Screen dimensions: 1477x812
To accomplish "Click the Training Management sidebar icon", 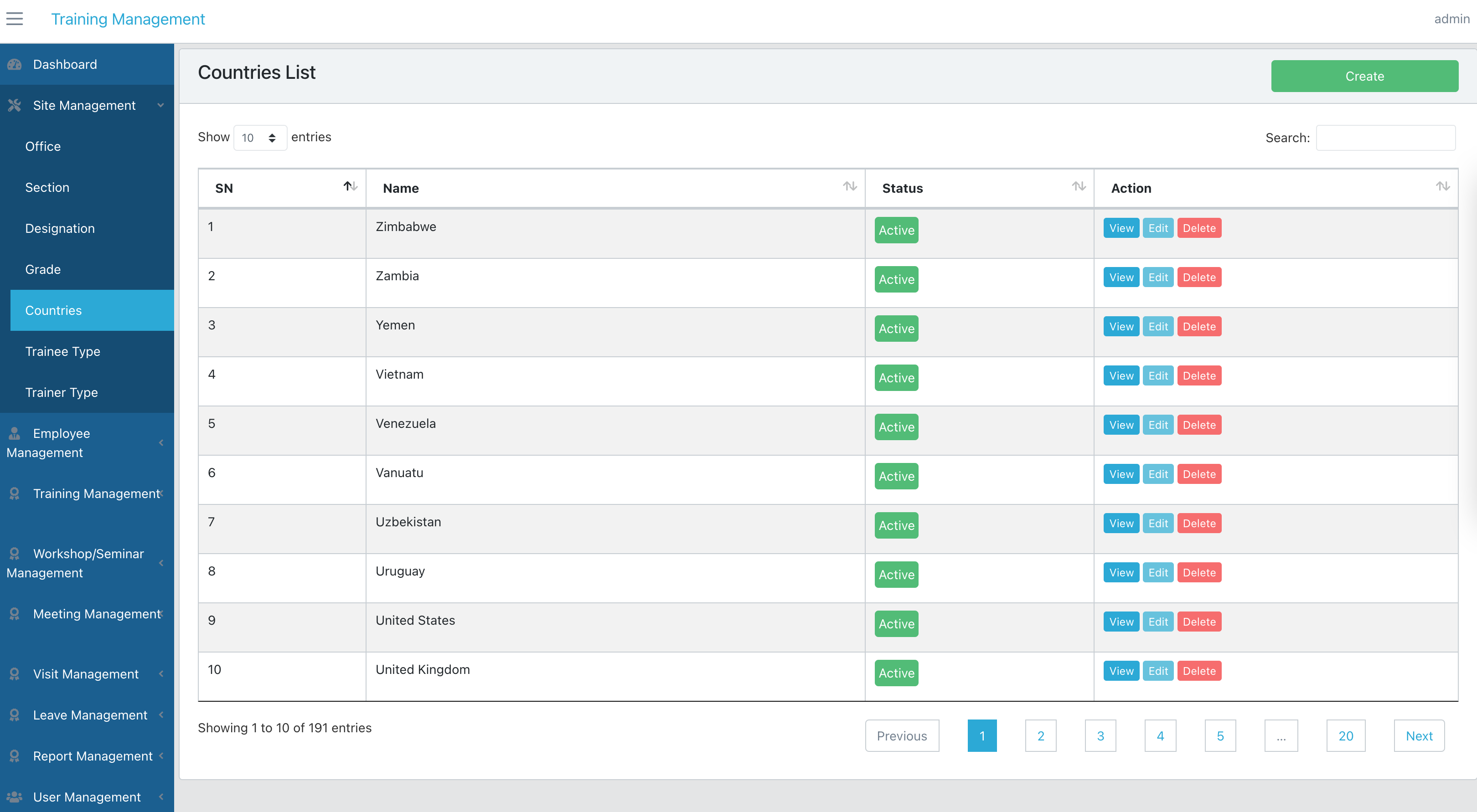I will coord(14,493).
